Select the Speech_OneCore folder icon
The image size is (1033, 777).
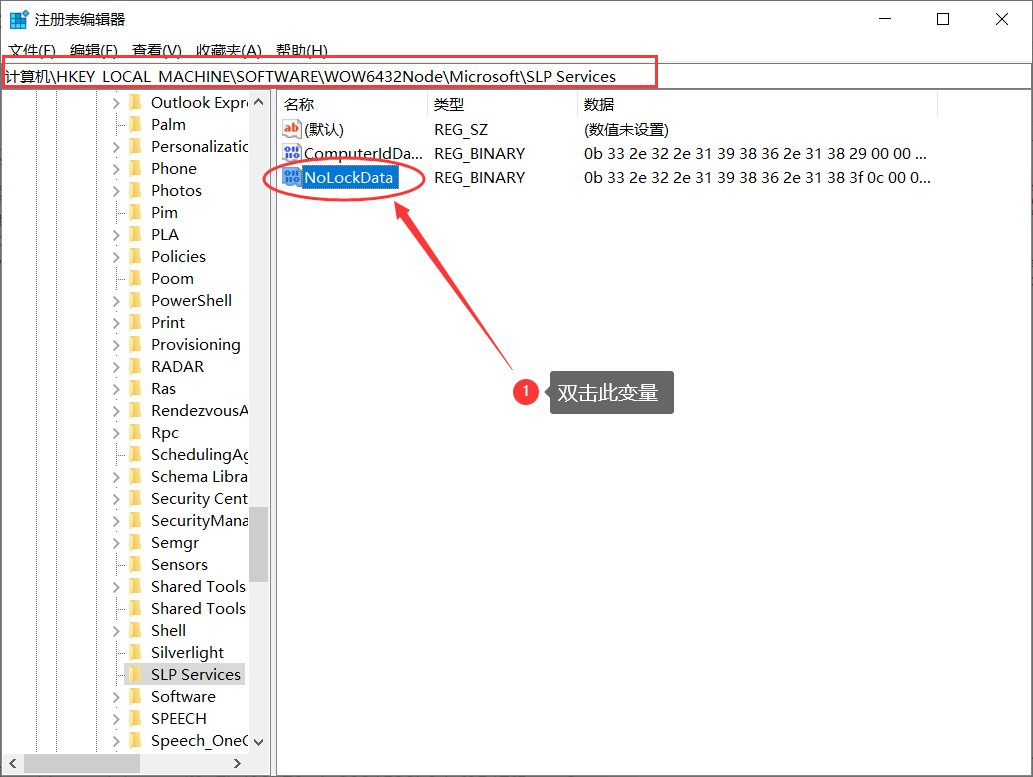click(135, 740)
